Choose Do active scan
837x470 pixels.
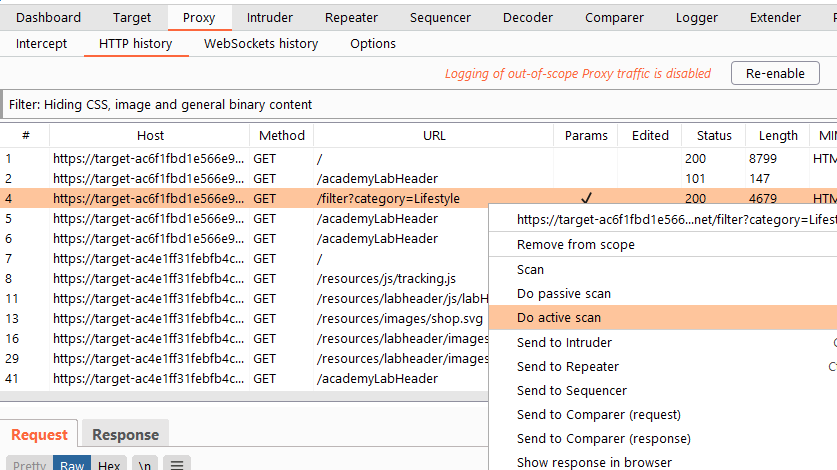click(663, 318)
